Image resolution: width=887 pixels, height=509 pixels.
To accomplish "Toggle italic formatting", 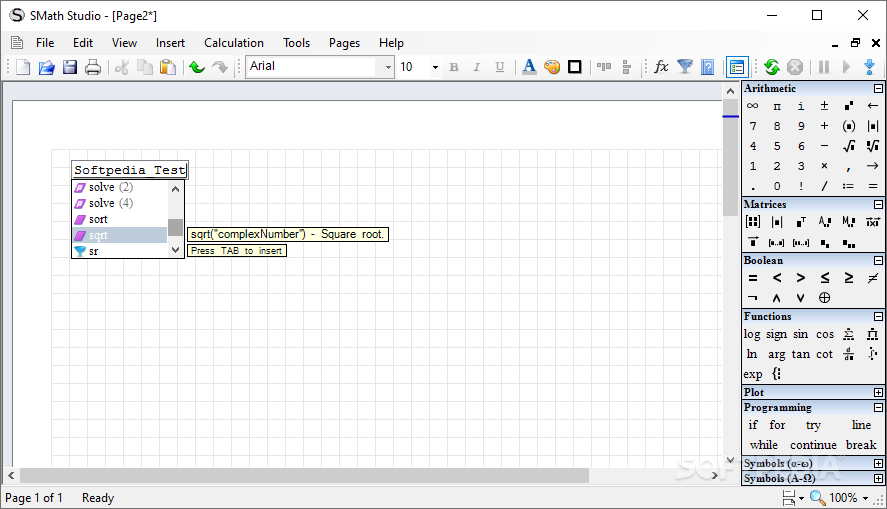I will pos(476,67).
